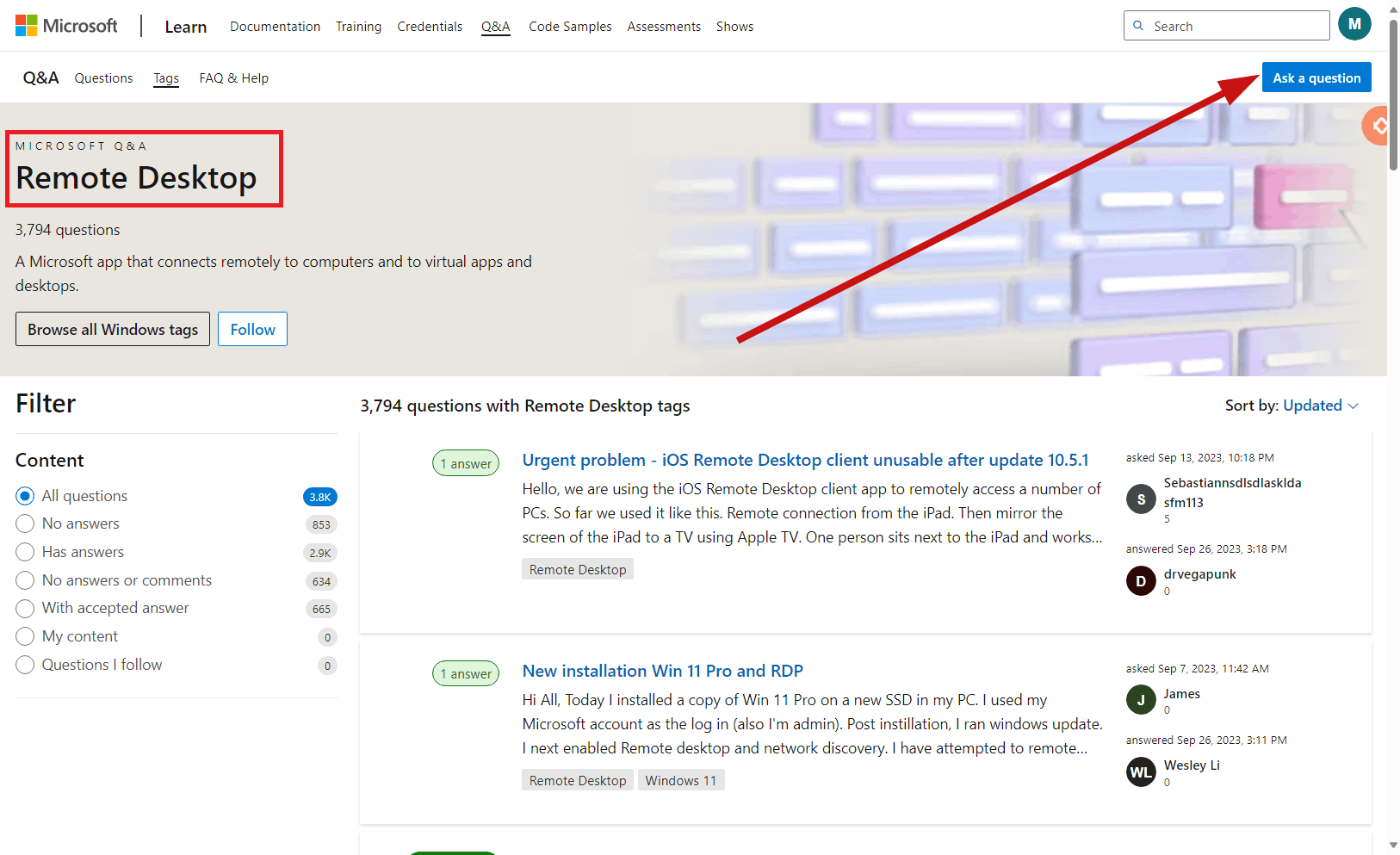The image size is (1400, 855).
Task: Click the search magnifier icon
Action: 1138,26
